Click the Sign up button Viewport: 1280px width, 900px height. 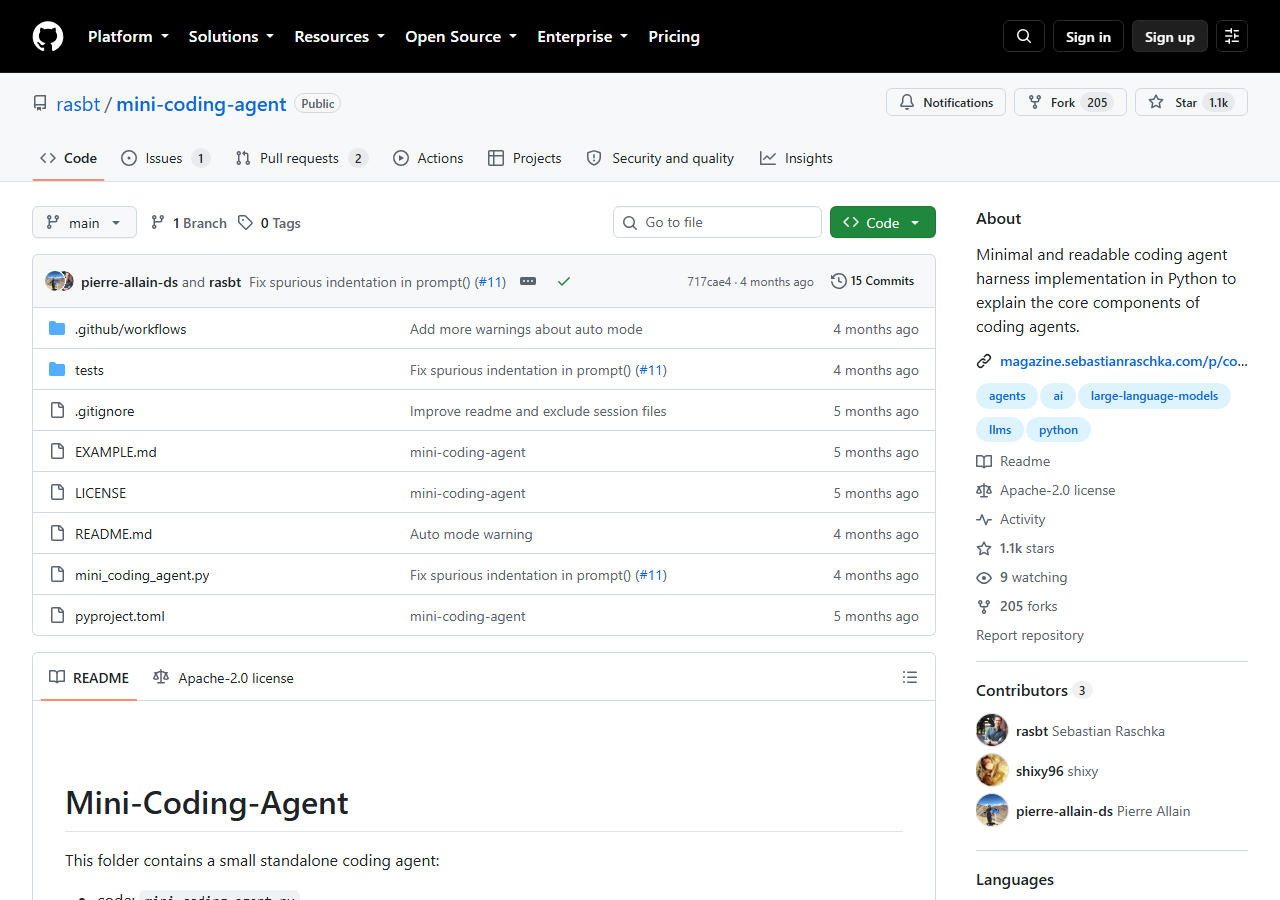click(x=1170, y=37)
